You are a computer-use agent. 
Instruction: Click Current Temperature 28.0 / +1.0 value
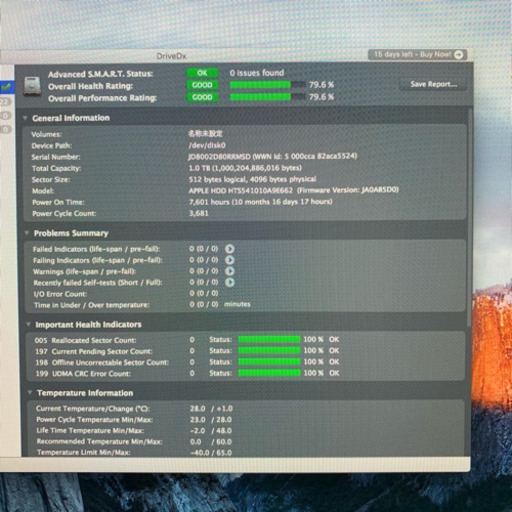click(211, 408)
